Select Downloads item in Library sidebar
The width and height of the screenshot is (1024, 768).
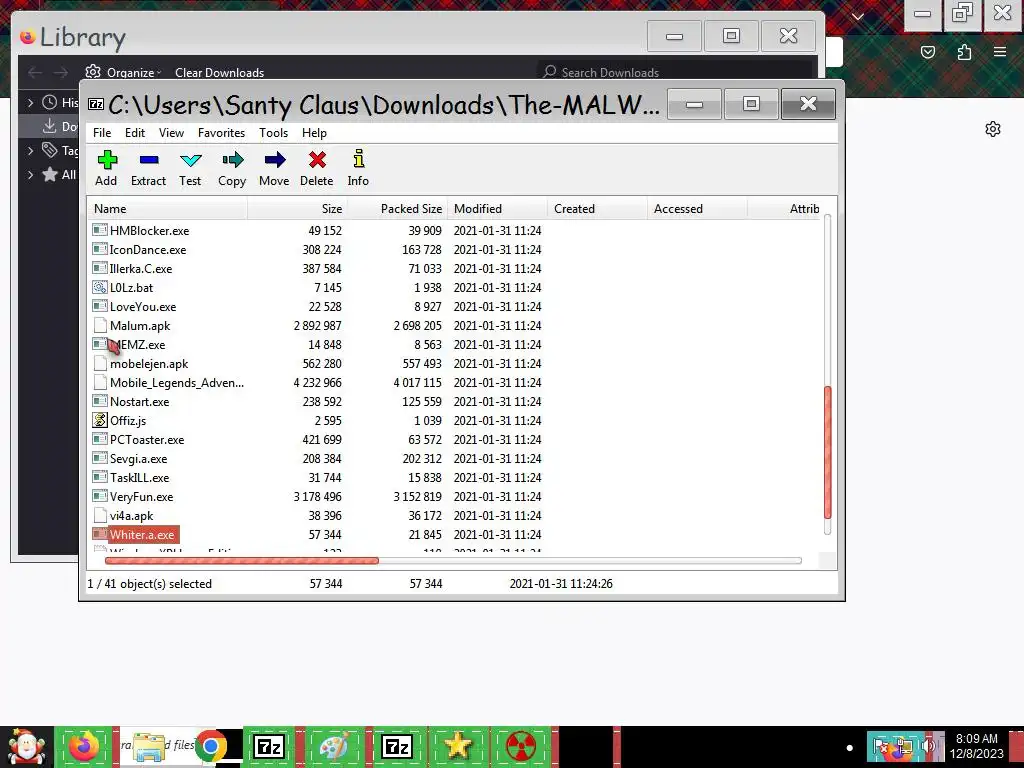point(59,126)
